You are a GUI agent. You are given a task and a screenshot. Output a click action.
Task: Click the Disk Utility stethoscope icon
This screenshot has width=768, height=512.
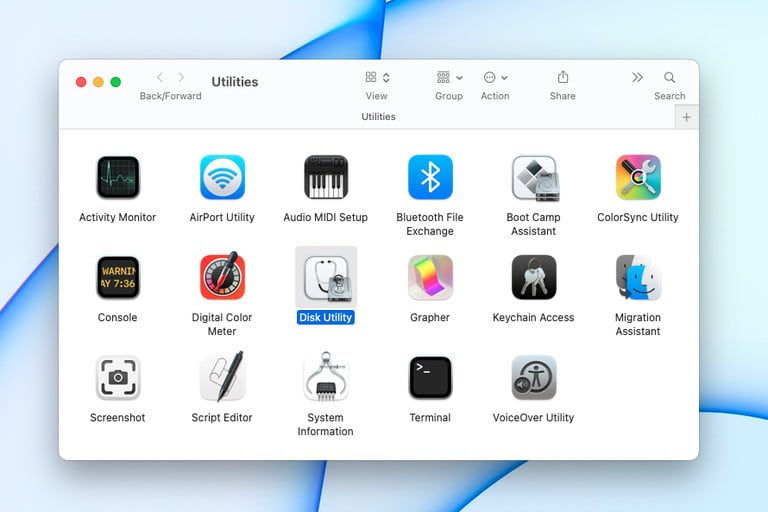327,278
